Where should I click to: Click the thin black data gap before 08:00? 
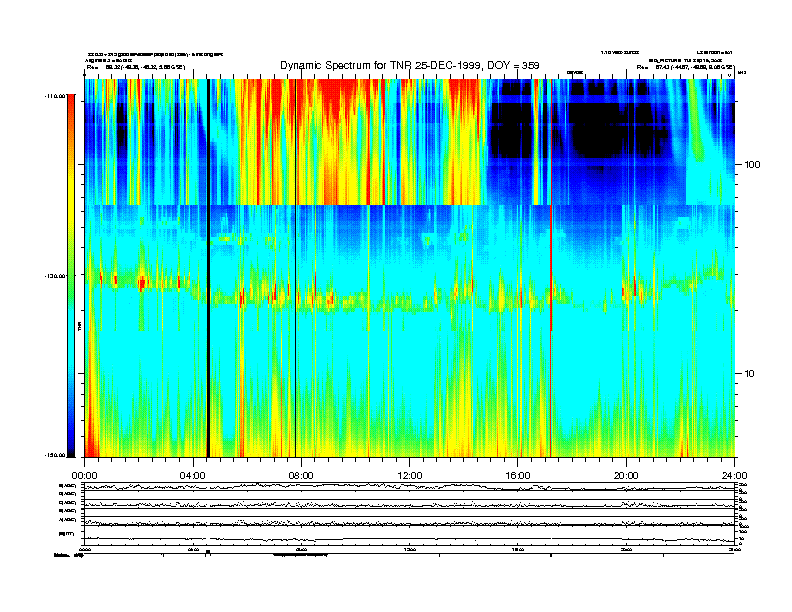click(x=295, y=268)
